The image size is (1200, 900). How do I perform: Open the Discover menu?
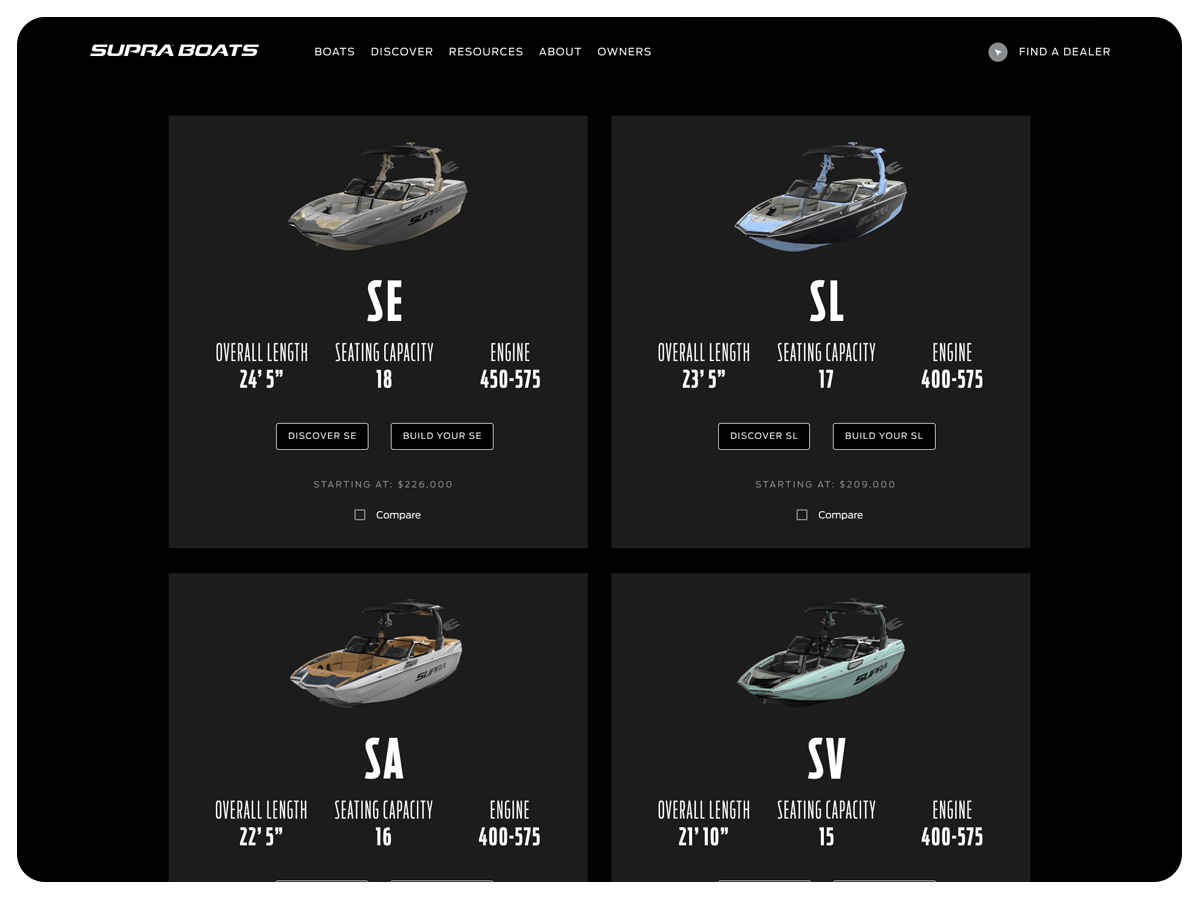[x=401, y=52]
